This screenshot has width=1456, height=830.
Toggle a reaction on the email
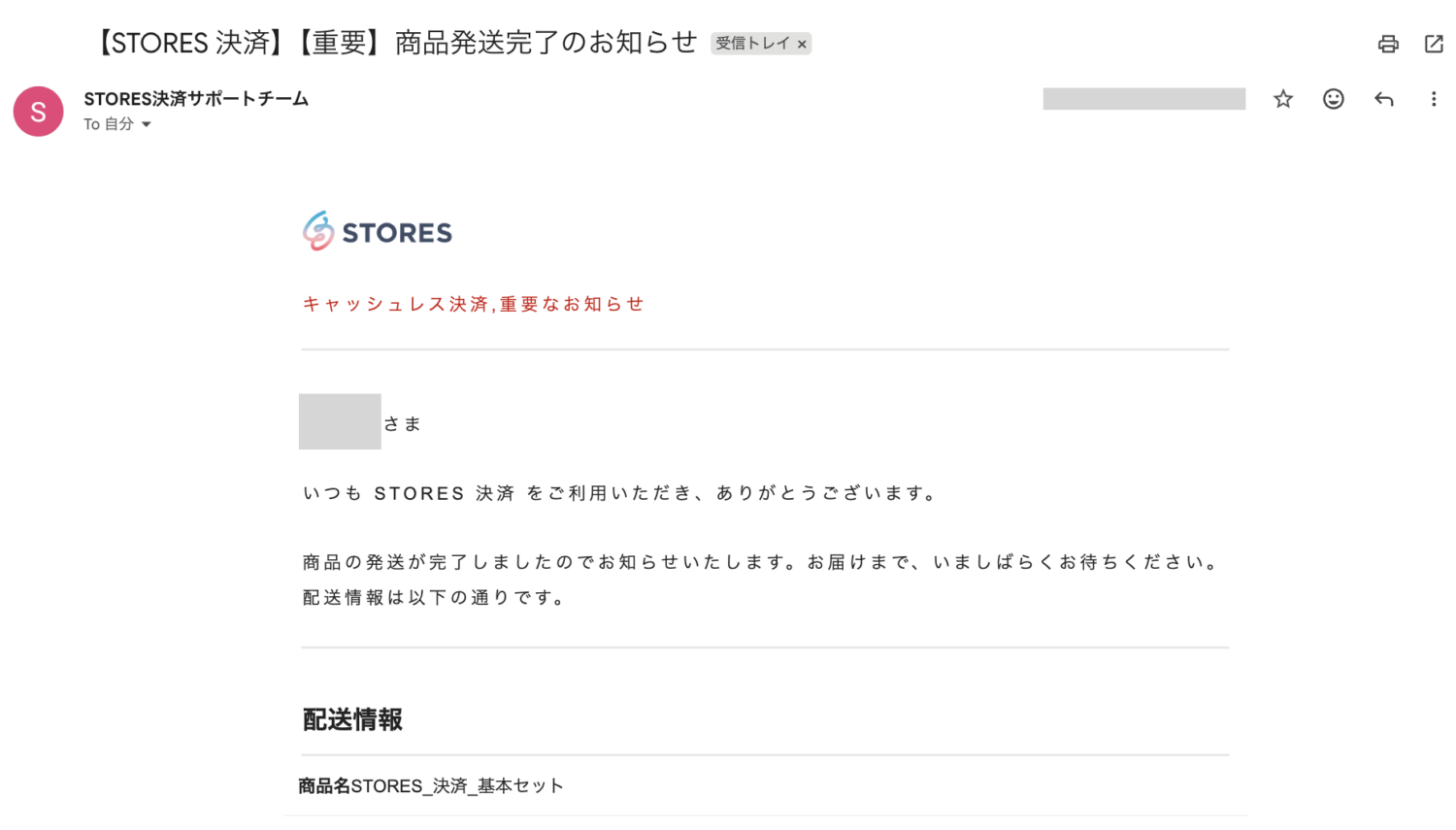[1333, 98]
